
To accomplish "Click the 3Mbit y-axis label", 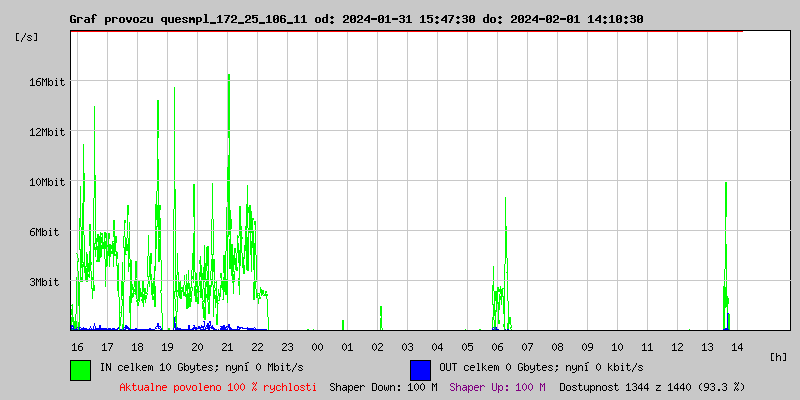I will (x=46, y=282).
